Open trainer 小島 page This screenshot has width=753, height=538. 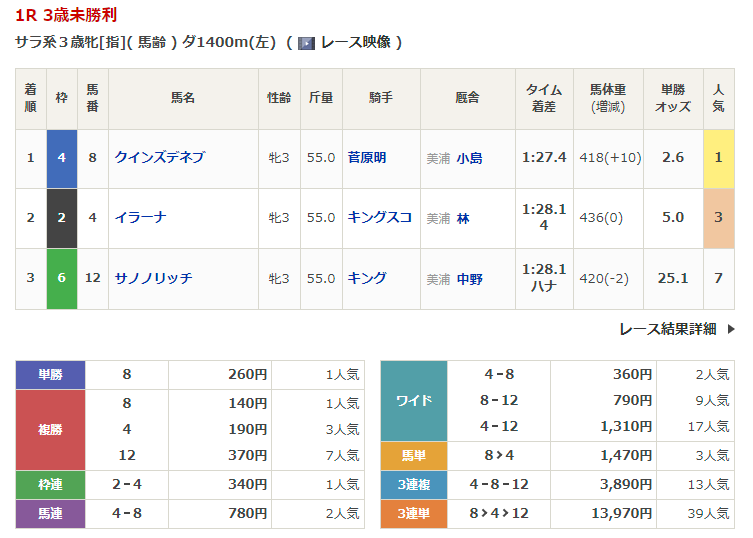point(469,158)
